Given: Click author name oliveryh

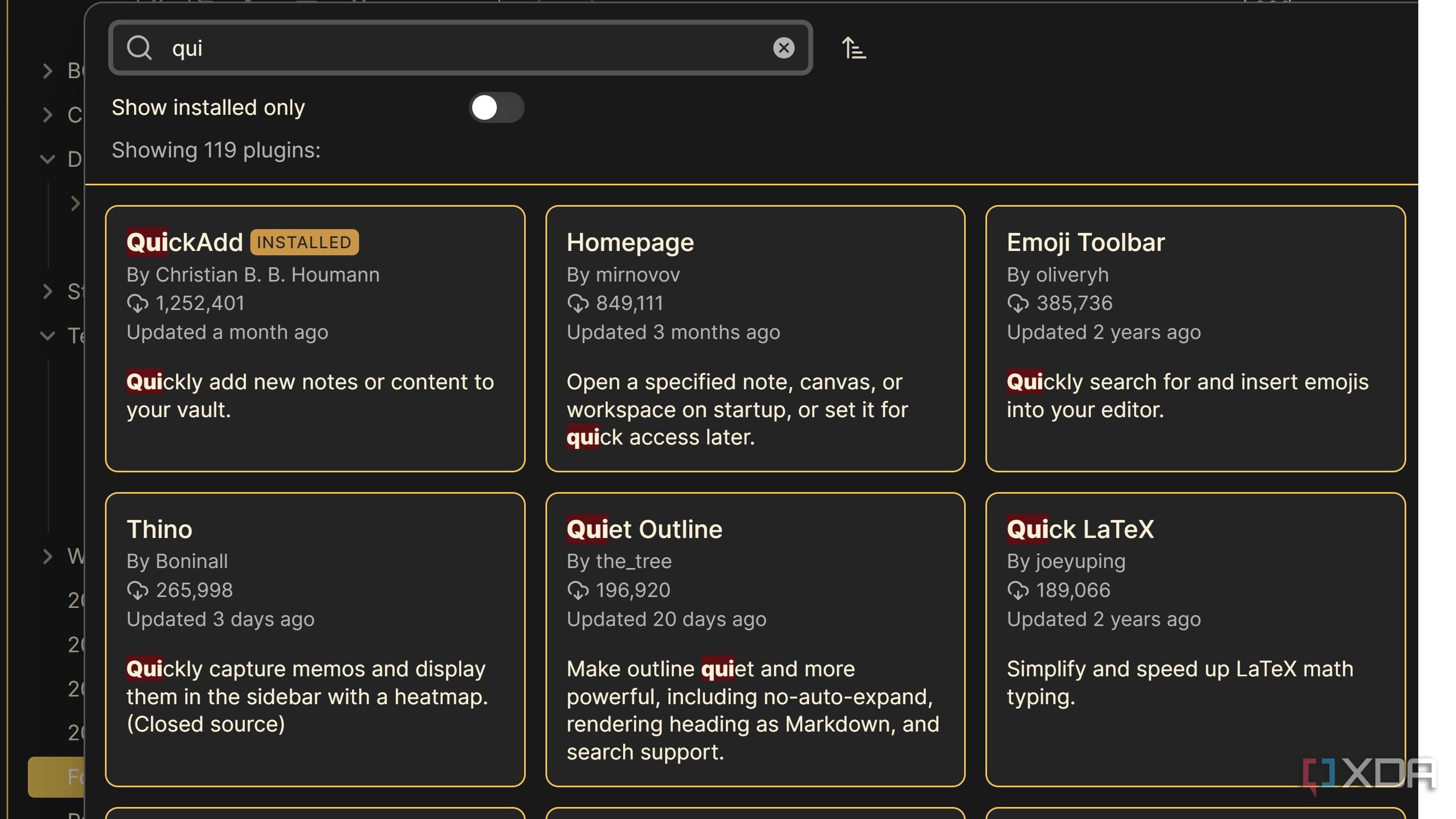Looking at the screenshot, I should tap(1072, 274).
